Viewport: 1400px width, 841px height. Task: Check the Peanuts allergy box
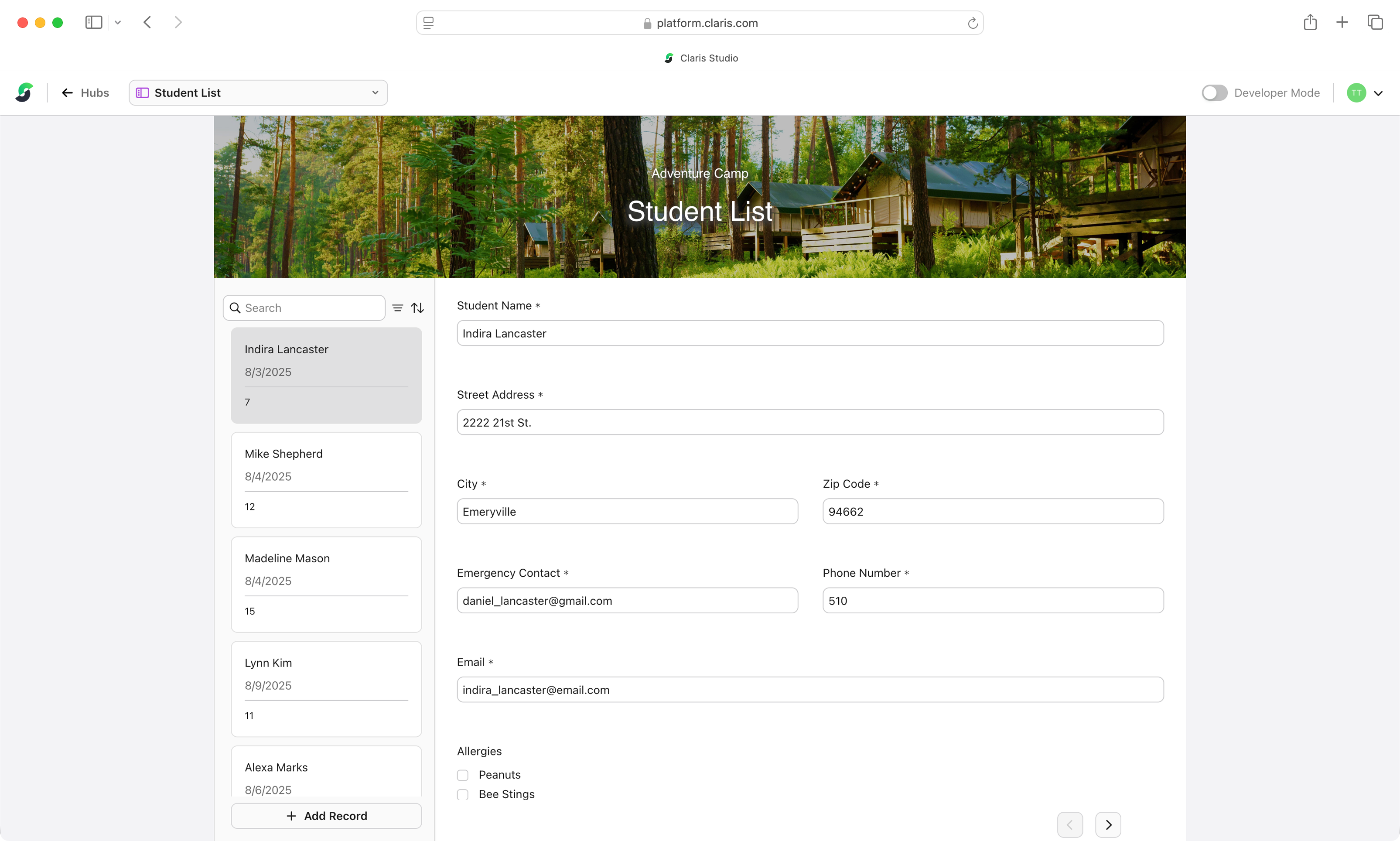click(x=463, y=775)
